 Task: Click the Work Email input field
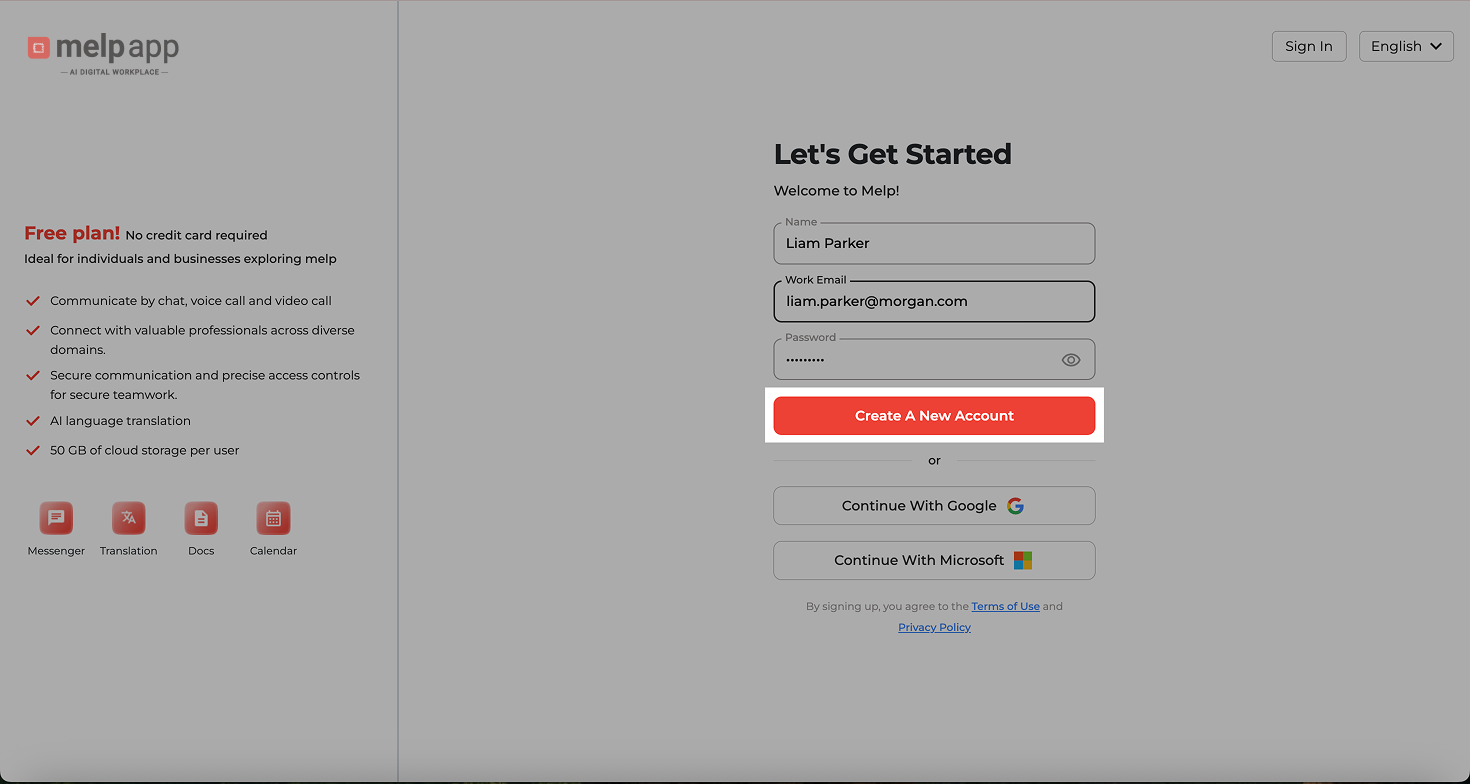point(933,301)
